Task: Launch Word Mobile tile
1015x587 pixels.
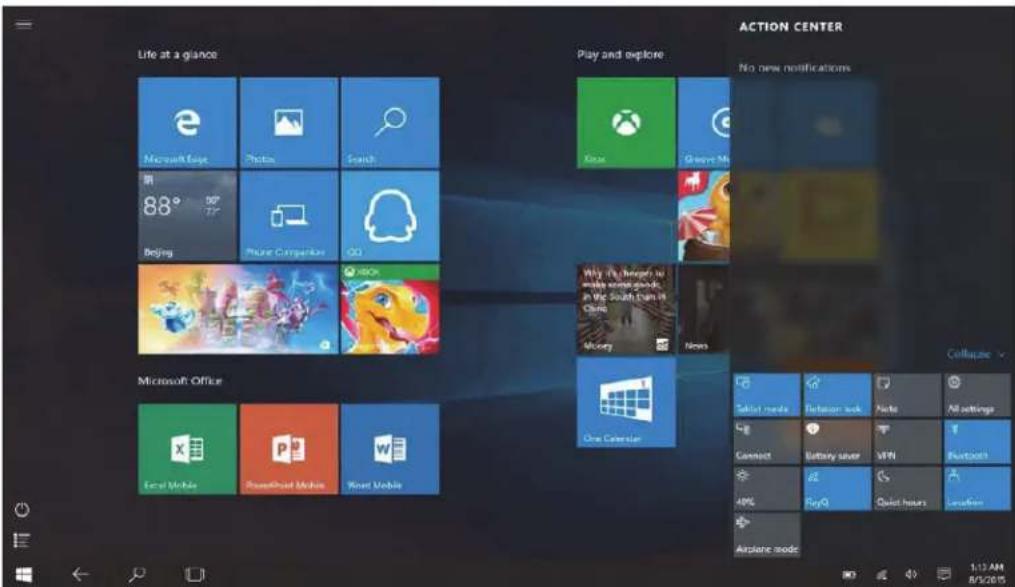Action: click(x=390, y=449)
